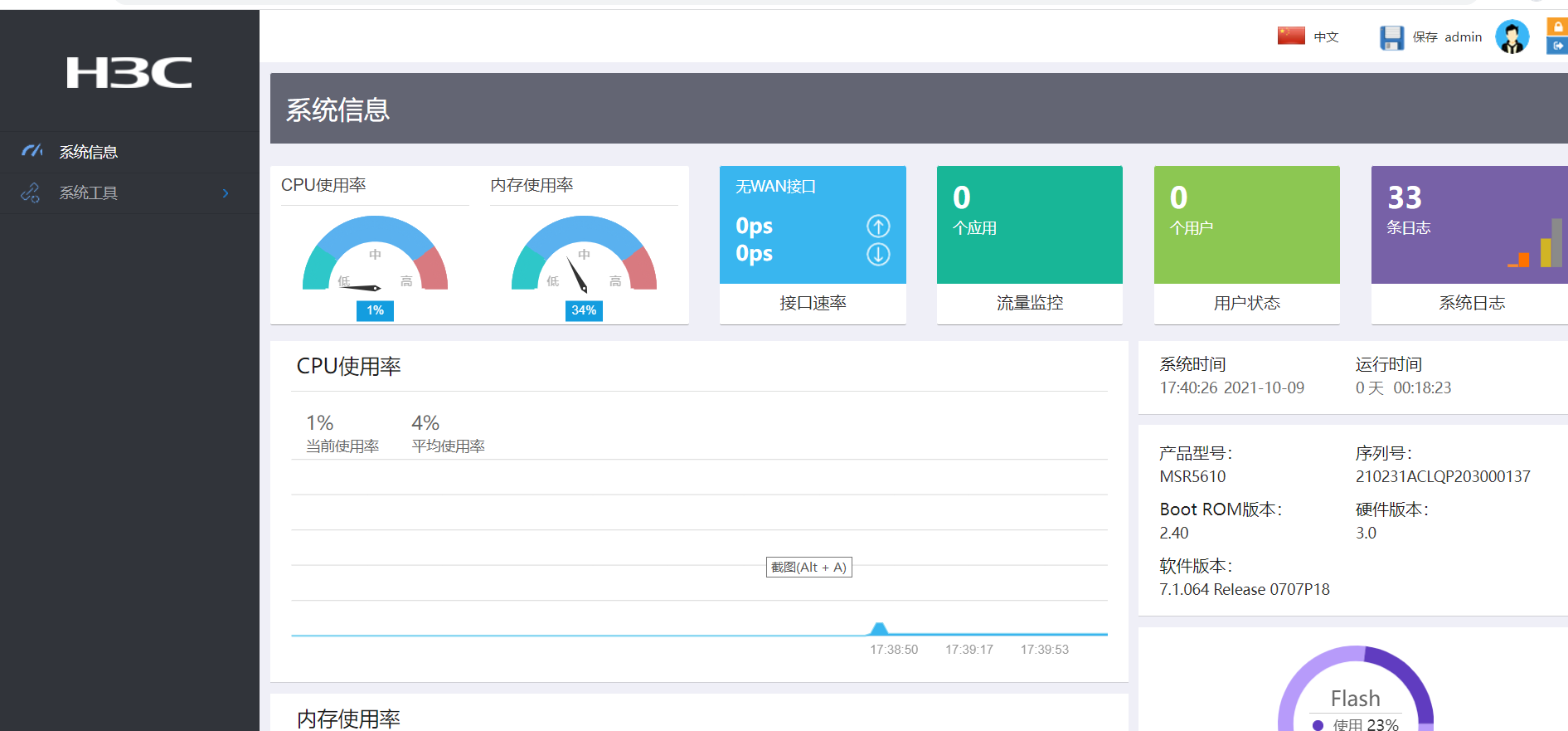Image resolution: width=1568 pixels, height=731 pixels.
Task: Click the light green 0 个用户 tile
Action: click(x=1247, y=225)
